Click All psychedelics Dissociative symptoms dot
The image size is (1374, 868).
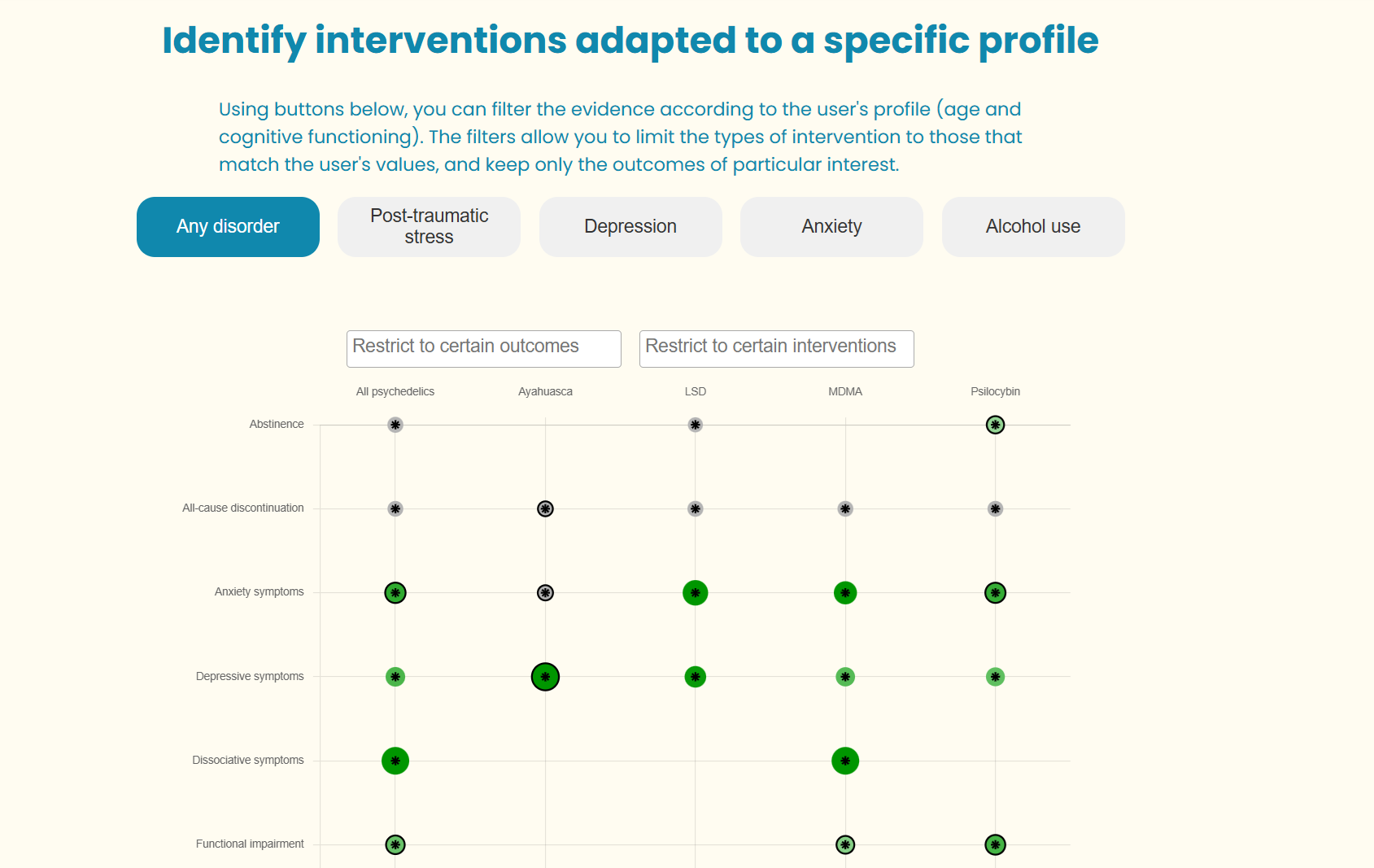395,761
